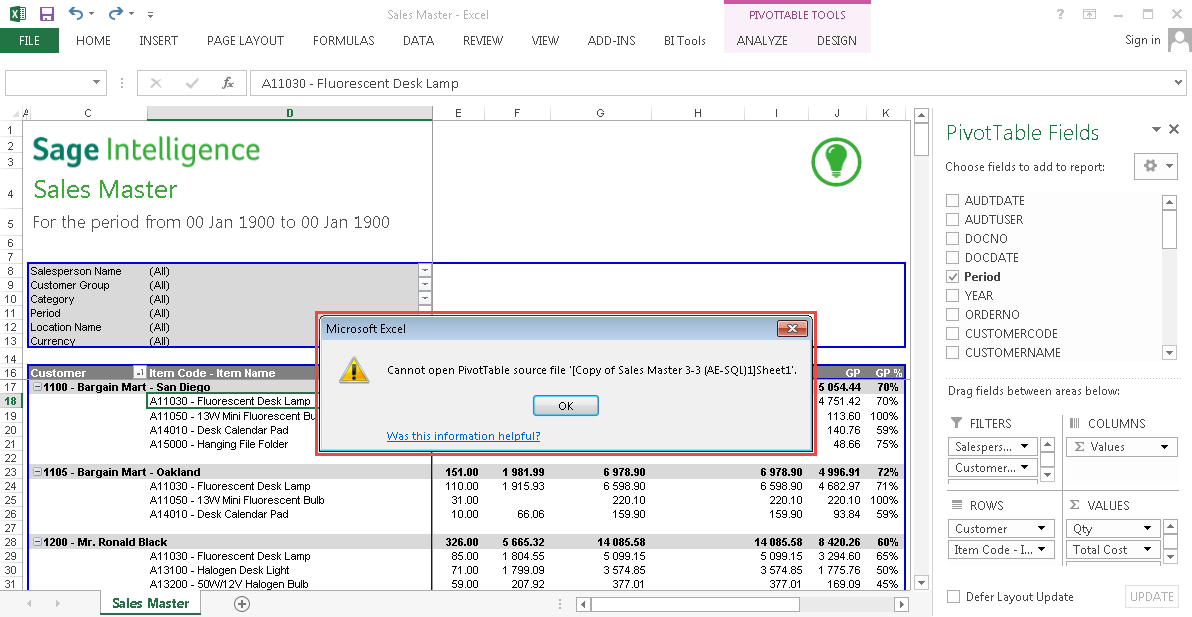Open the Customize Quick Access Toolbar arrow

coord(151,14)
